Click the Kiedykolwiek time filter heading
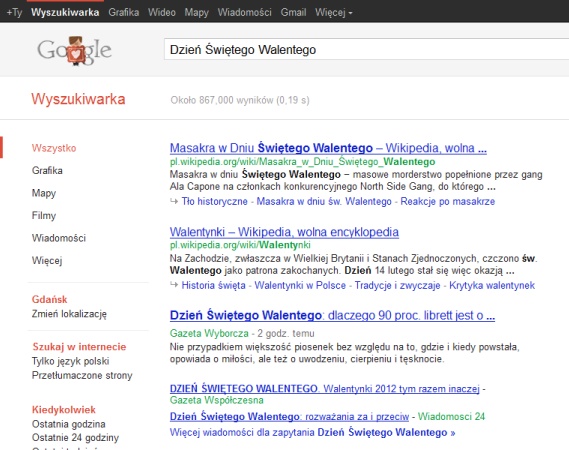Screen dimensions: 569x450 coord(64,410)
